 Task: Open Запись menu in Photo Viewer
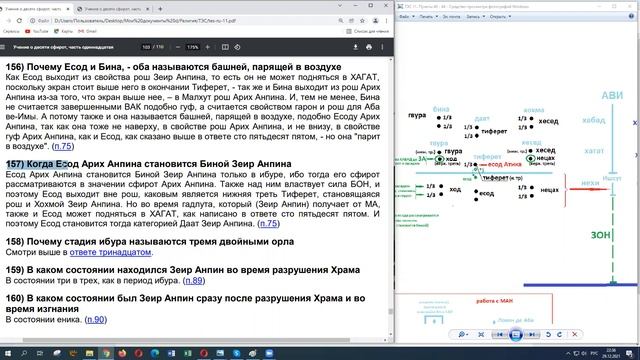476,17
